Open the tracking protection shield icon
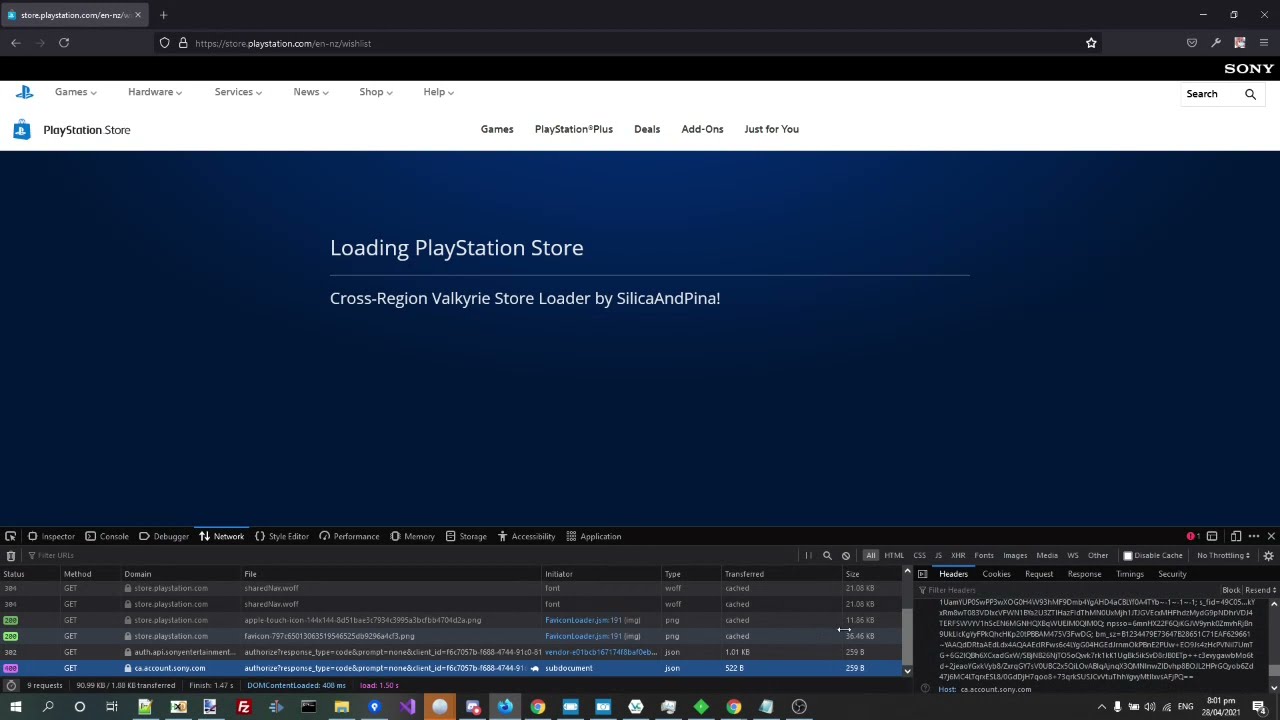 (x=165, y=43)
